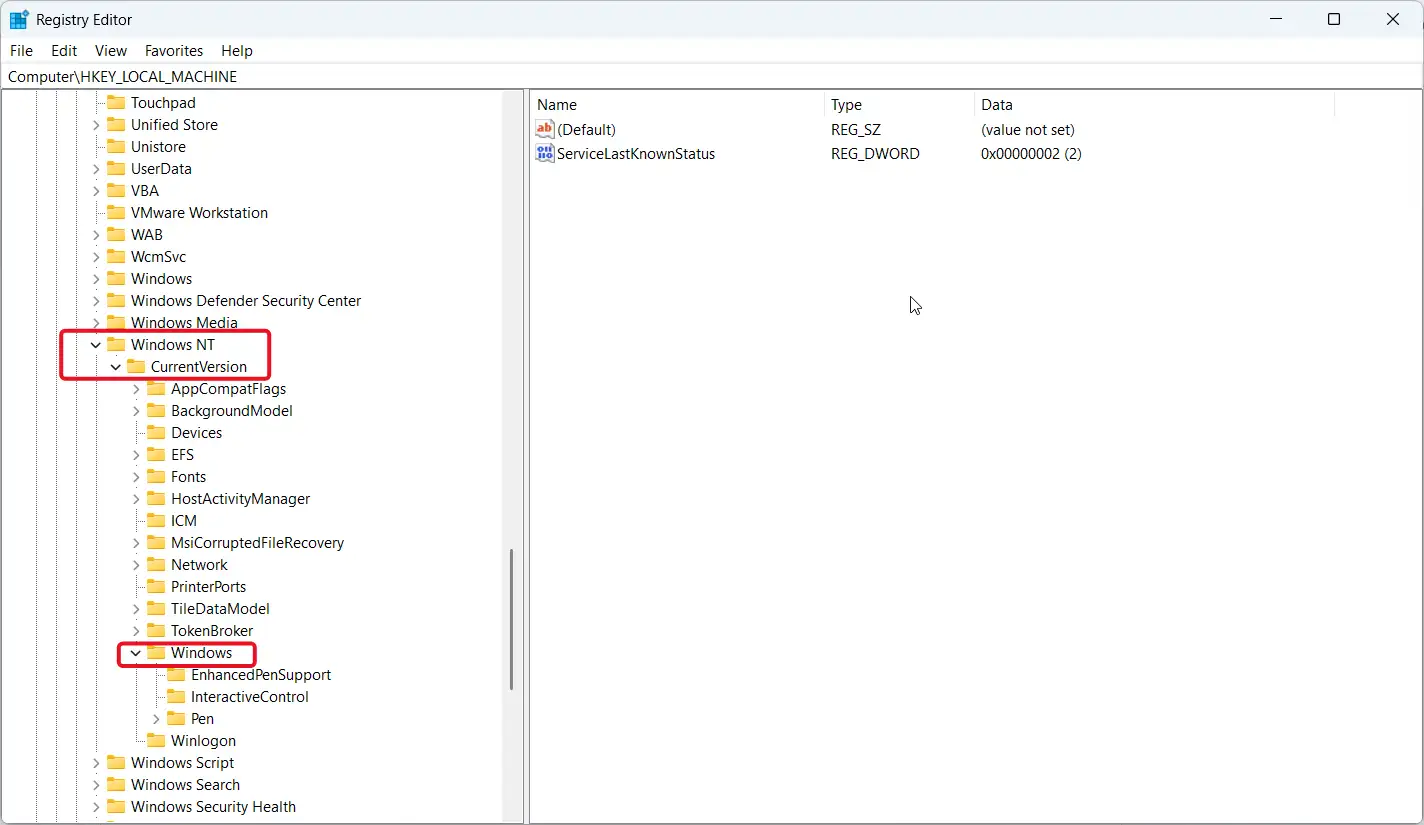Select the Touchpad folder icon

[x=116, y=103]
